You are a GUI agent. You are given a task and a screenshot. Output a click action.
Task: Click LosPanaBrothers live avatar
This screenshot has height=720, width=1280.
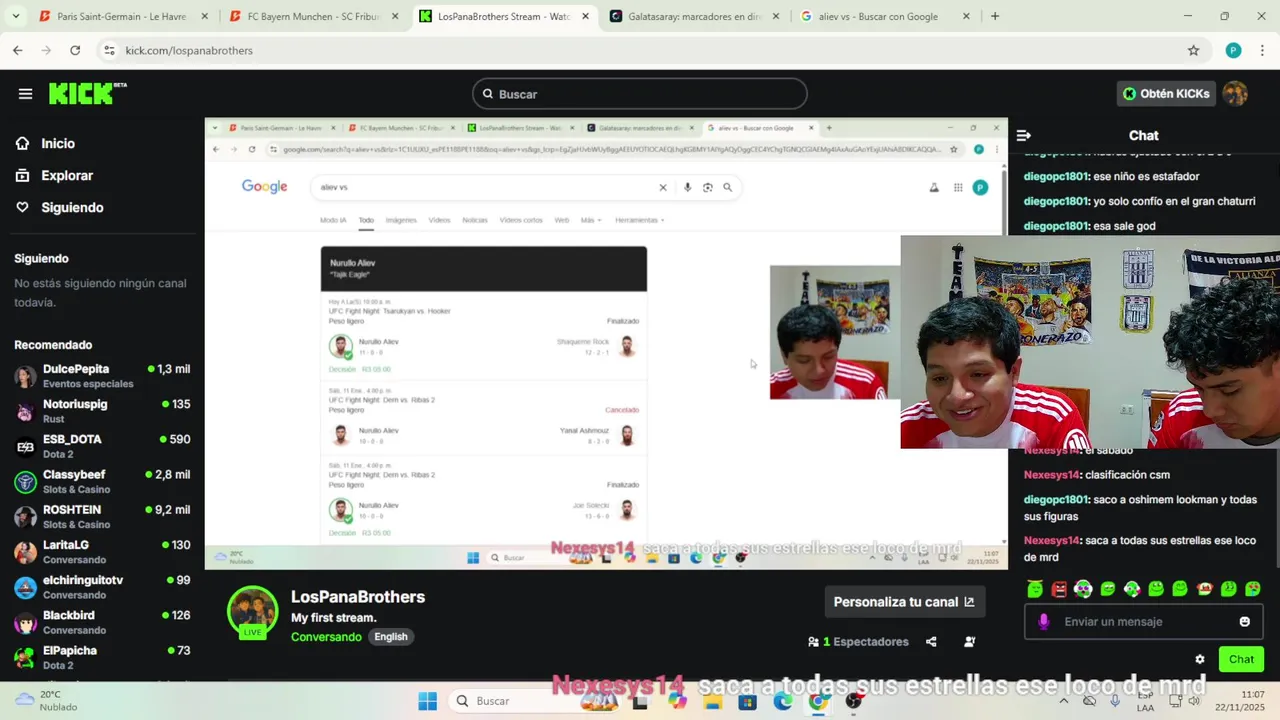[252, 612]
